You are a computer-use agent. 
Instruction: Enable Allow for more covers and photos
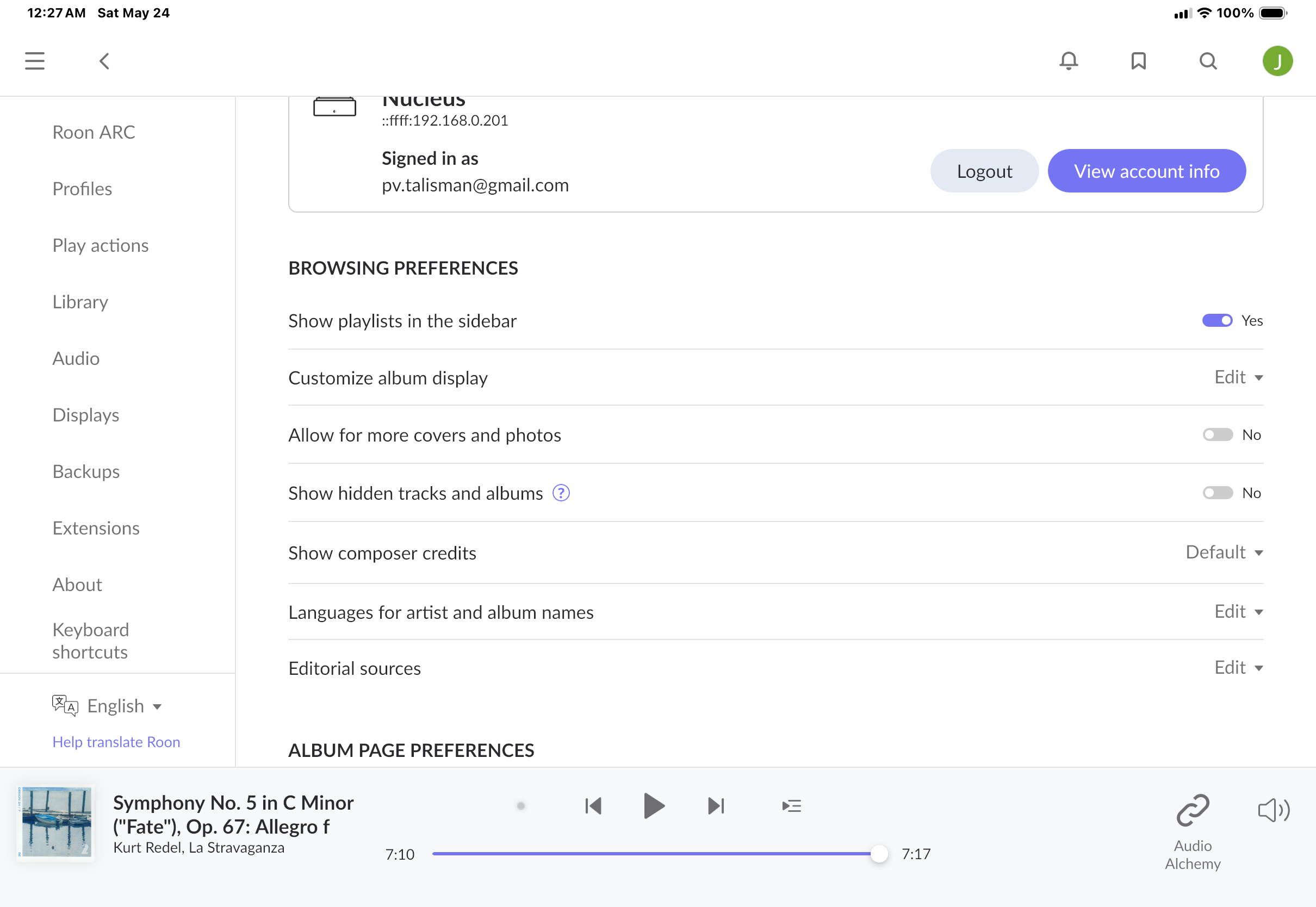click(1217, 435)
